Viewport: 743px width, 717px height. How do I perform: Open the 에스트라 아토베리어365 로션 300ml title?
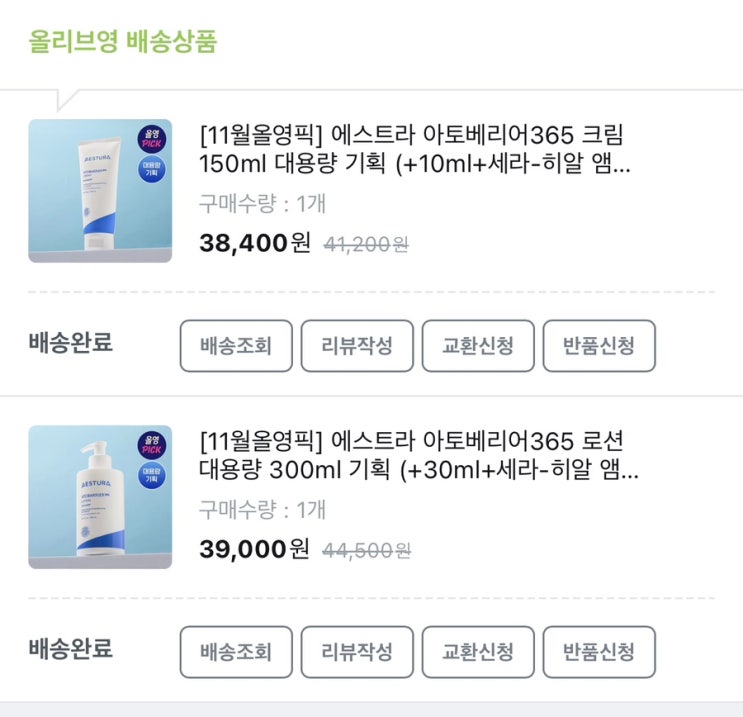tap(415, 455)
